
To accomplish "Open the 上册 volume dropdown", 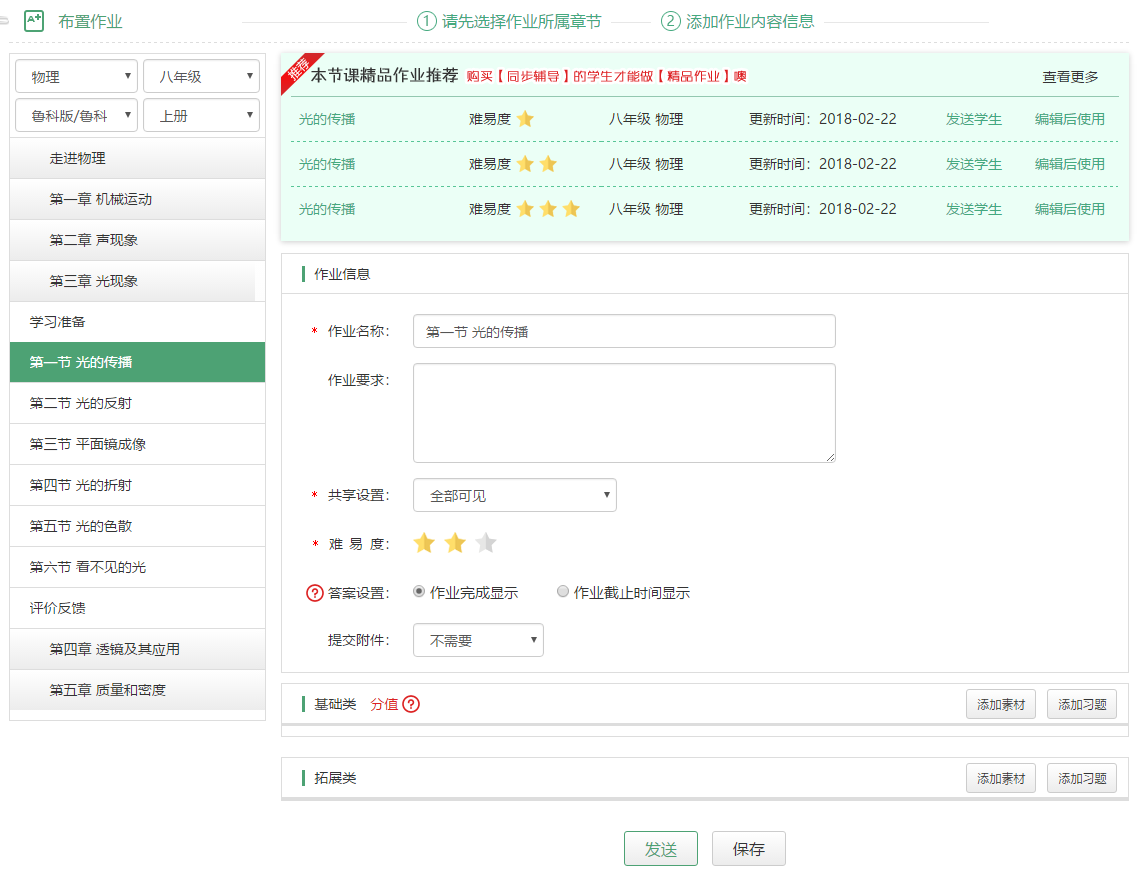I will [201, 116].
